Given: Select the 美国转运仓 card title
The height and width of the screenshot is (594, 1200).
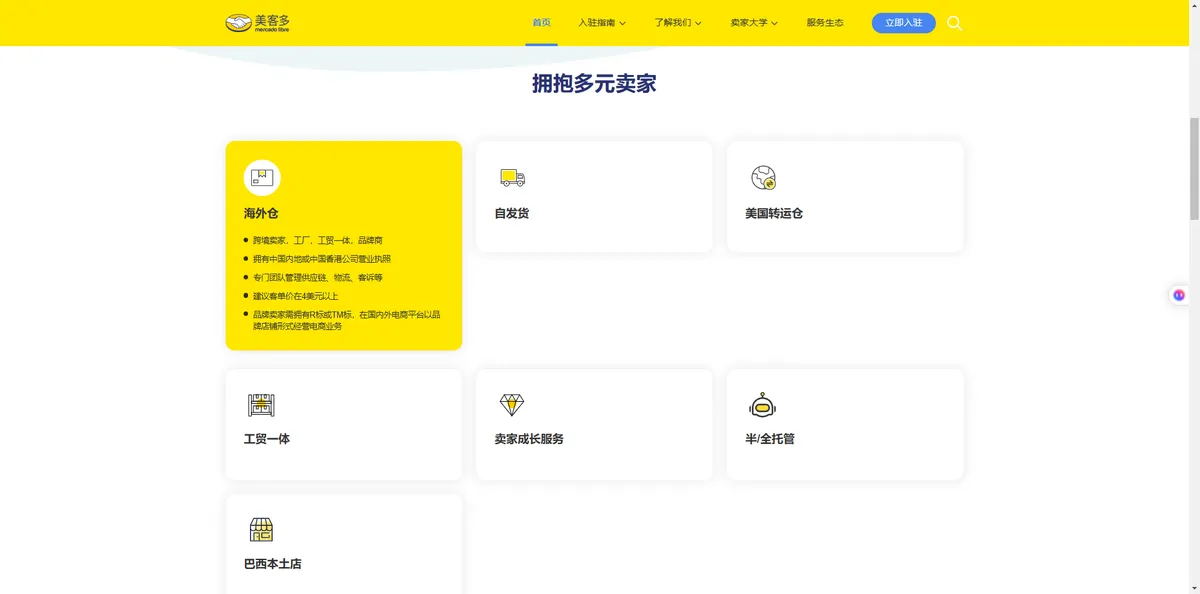Looking at the screenshot, I should (774, 214).
